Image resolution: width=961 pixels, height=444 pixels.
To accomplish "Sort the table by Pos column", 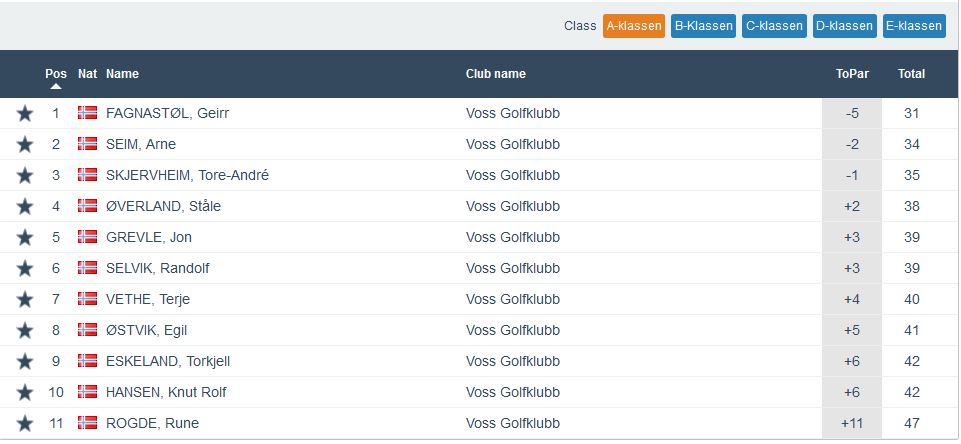I will [x=56, y=74].
